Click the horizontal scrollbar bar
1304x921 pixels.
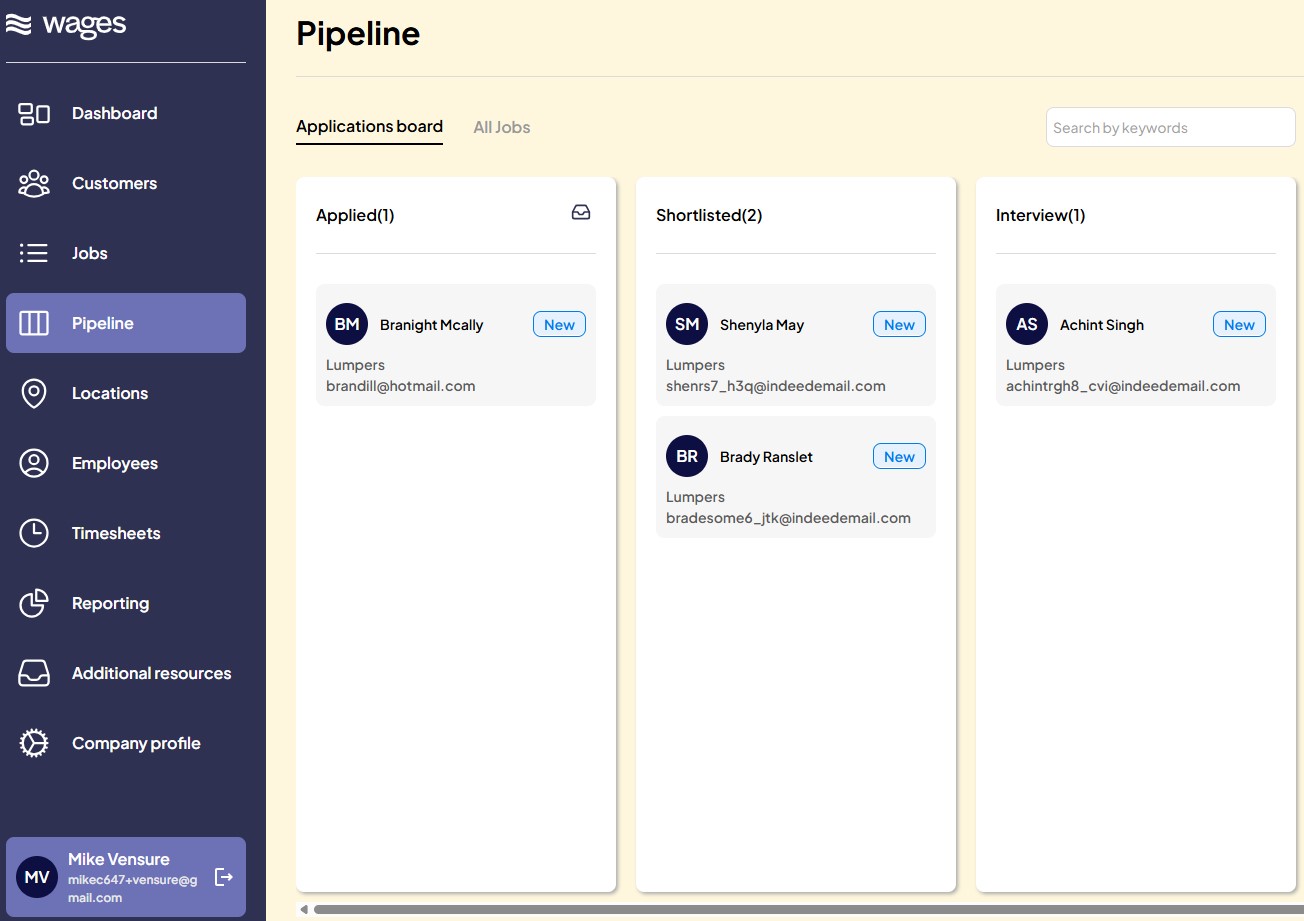[x=808, y=909]
